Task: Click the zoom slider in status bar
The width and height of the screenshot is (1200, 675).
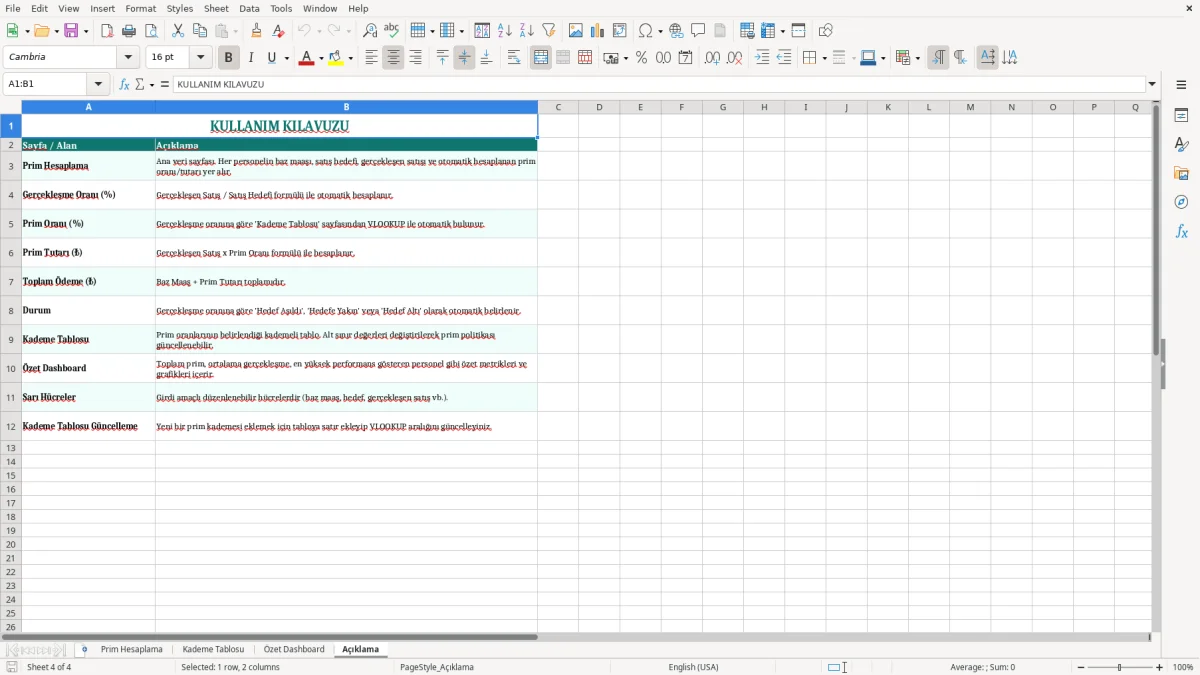Action: tap(1120, 667)
